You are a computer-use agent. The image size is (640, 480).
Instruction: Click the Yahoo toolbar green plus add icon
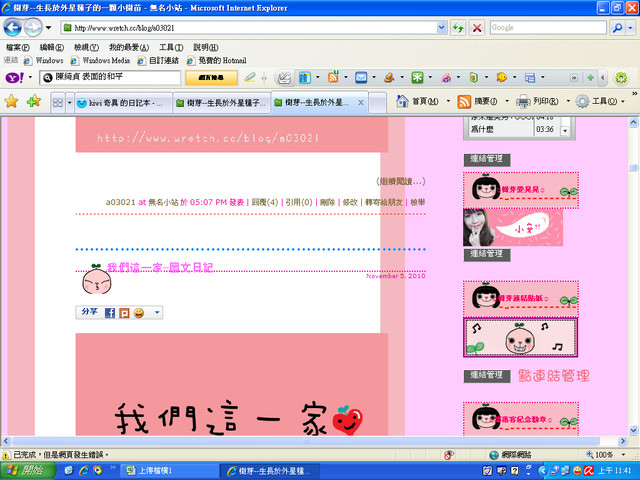pos(590,77)
